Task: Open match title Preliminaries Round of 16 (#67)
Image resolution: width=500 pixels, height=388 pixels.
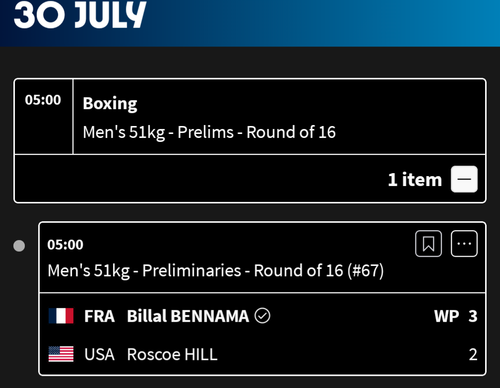Action: click(215, 270)
